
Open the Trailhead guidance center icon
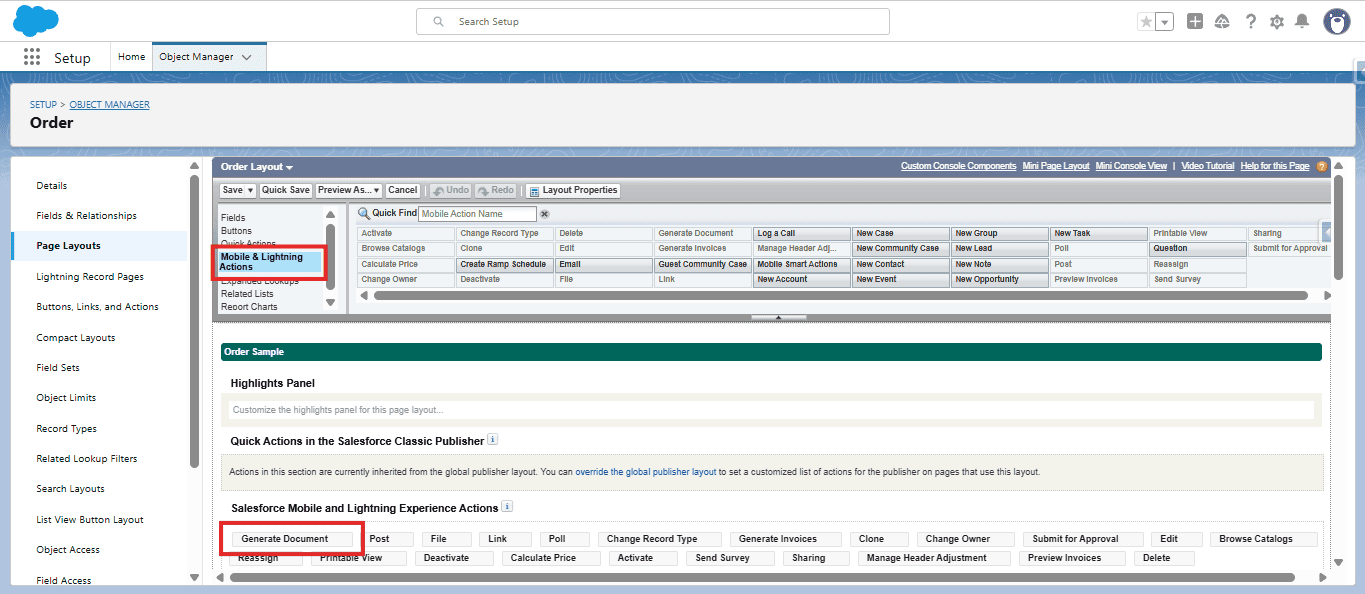(x=1222, y=21)
